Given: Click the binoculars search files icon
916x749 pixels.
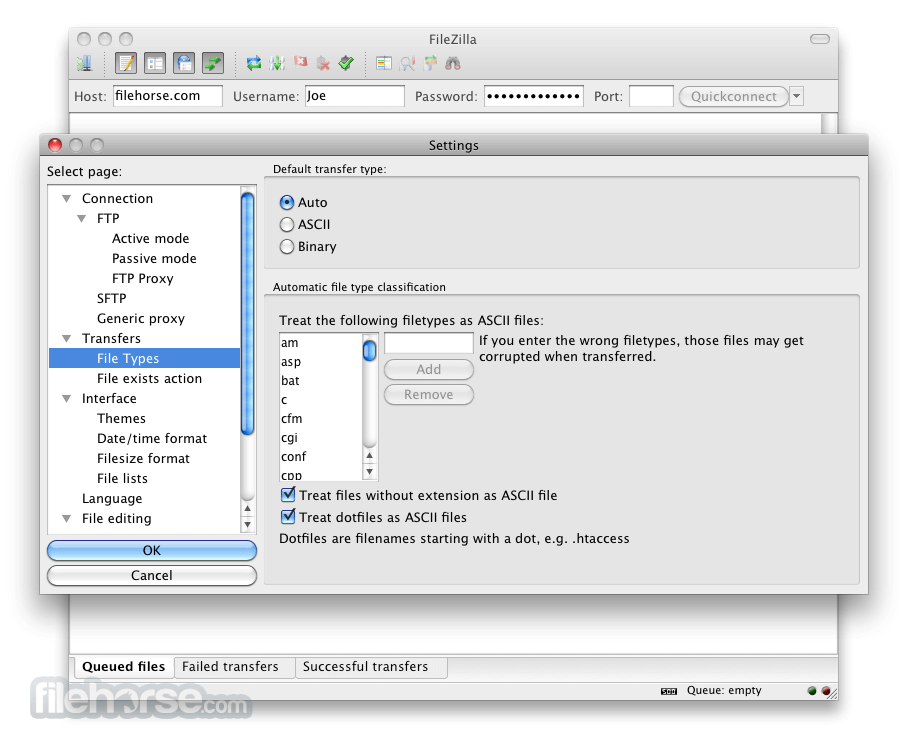Looking at the screenshot, I should click(x=453, y=63).
